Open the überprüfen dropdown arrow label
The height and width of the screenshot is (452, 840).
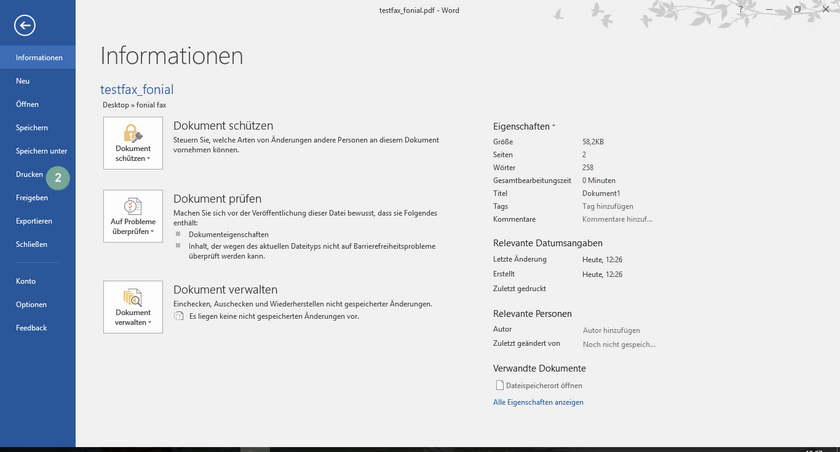132,231
